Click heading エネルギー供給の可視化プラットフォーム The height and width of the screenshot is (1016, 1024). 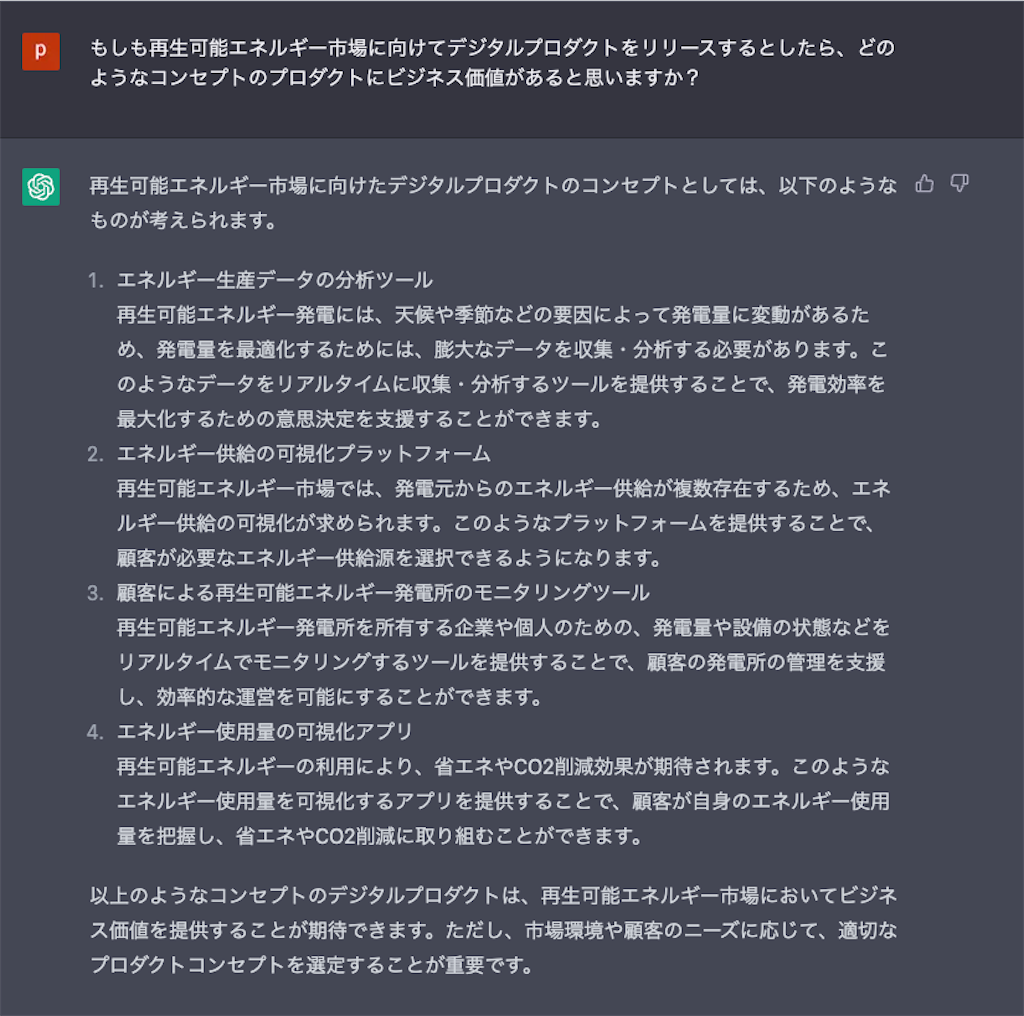point(304,454)
